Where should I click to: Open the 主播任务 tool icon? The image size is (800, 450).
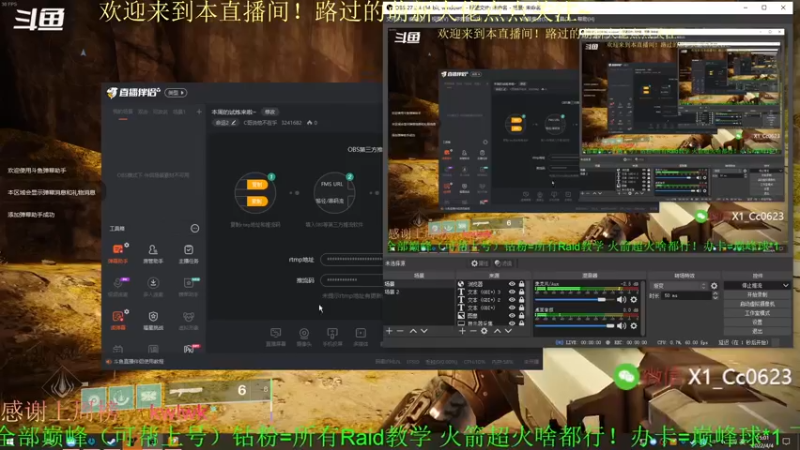pyautogui.click(x=188, y=253)
